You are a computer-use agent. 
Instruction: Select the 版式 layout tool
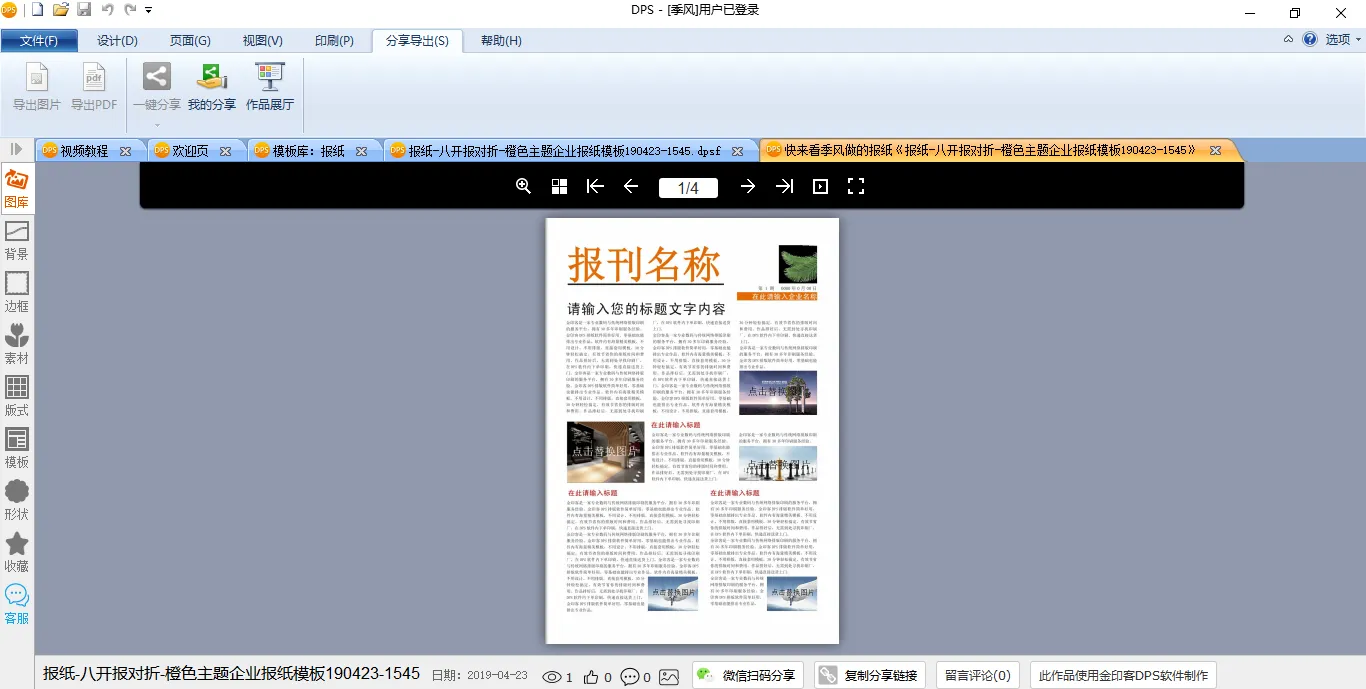[17, 396]
